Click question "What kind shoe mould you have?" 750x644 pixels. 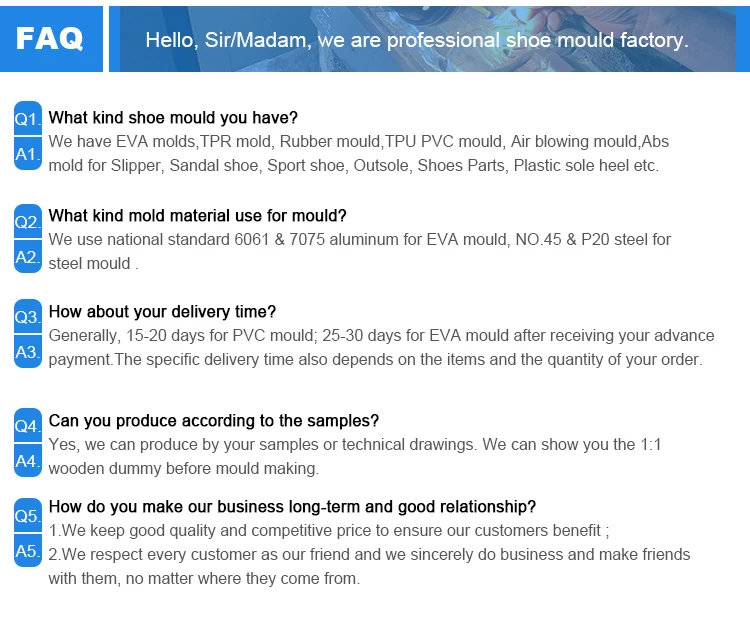pyautogui.click(x=173, y=118)
